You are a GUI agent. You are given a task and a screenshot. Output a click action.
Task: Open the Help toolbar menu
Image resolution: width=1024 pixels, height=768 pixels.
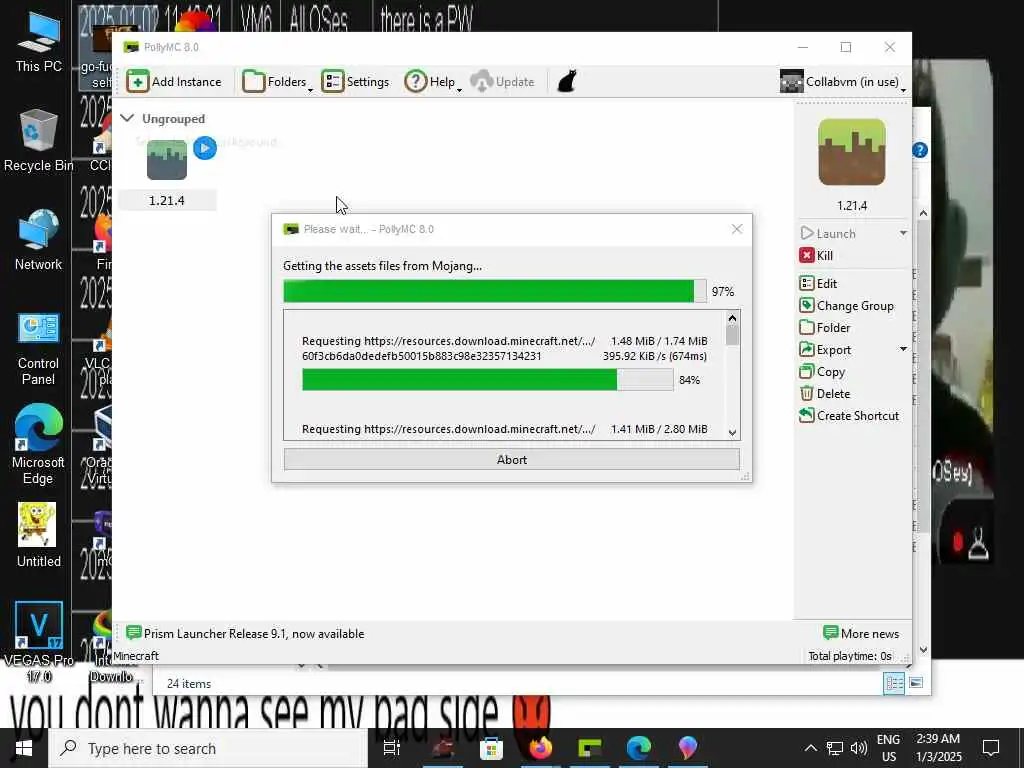click(432, 82)
